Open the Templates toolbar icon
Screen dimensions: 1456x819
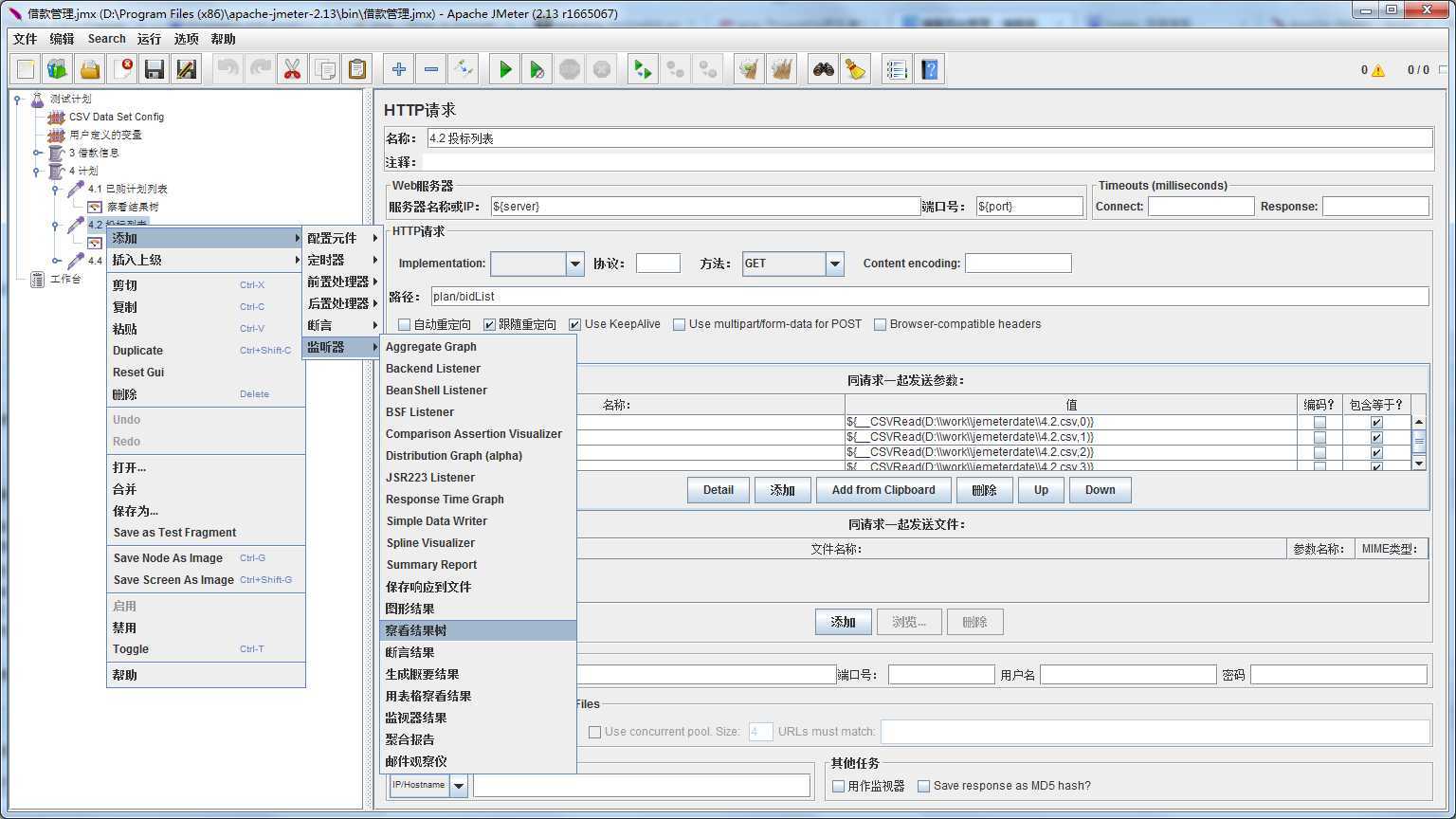click(58, 69)
